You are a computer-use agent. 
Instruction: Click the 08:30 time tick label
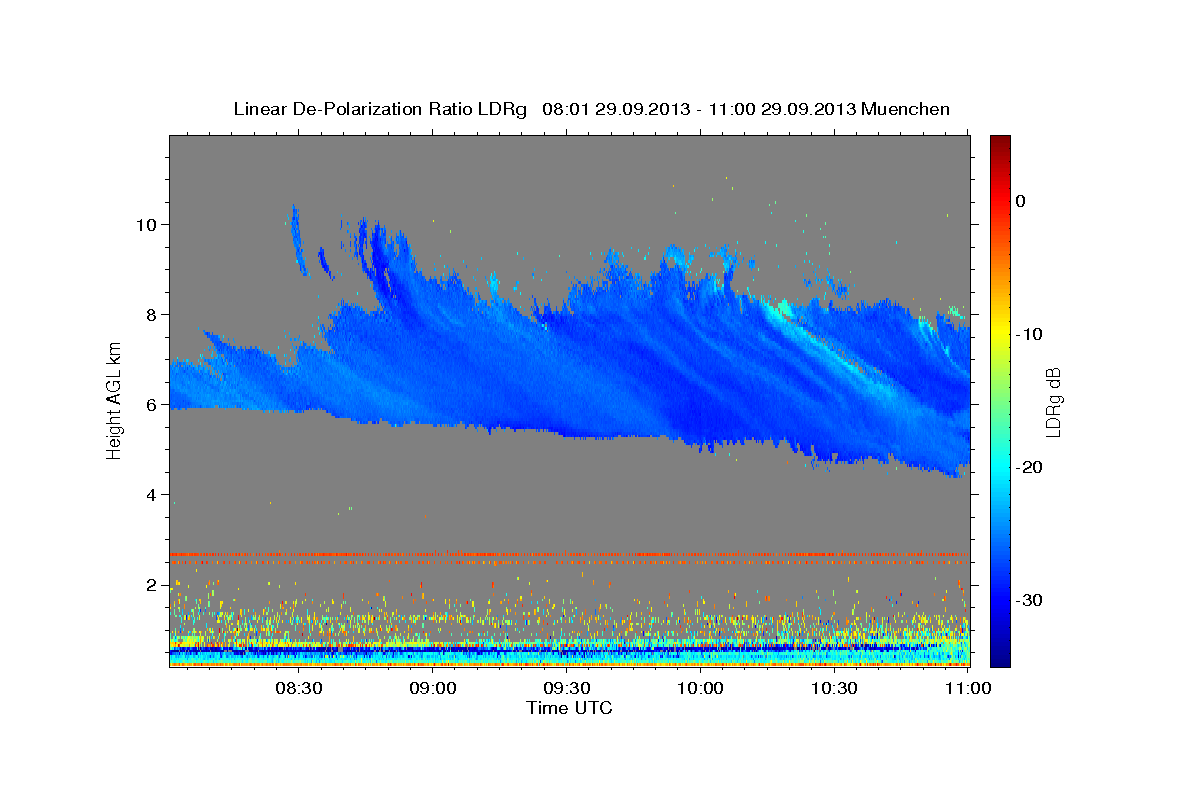[299, 688]
